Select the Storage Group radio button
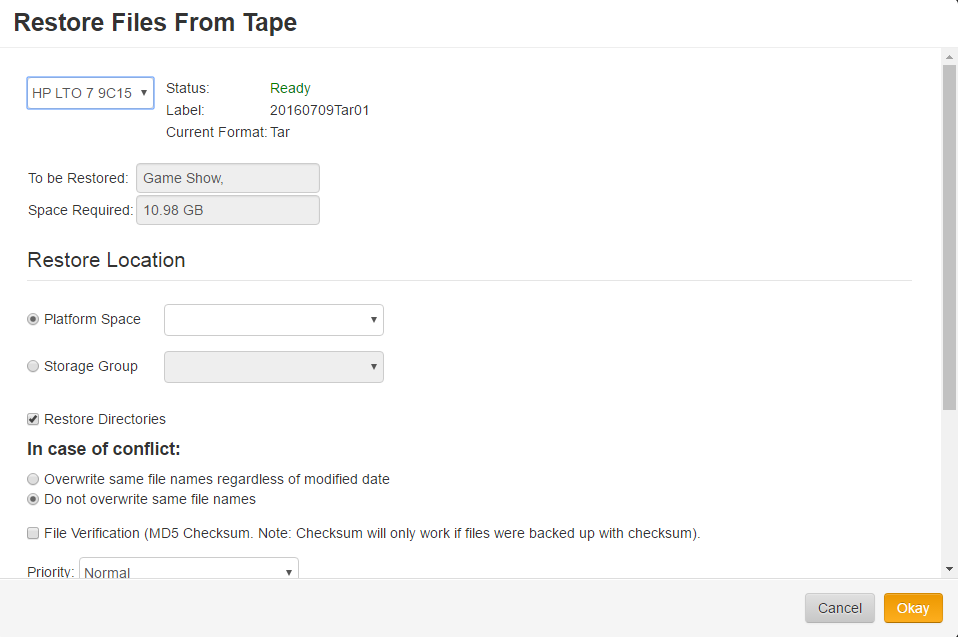Screen dimensions: 958x637 click(x=33, y=366)
